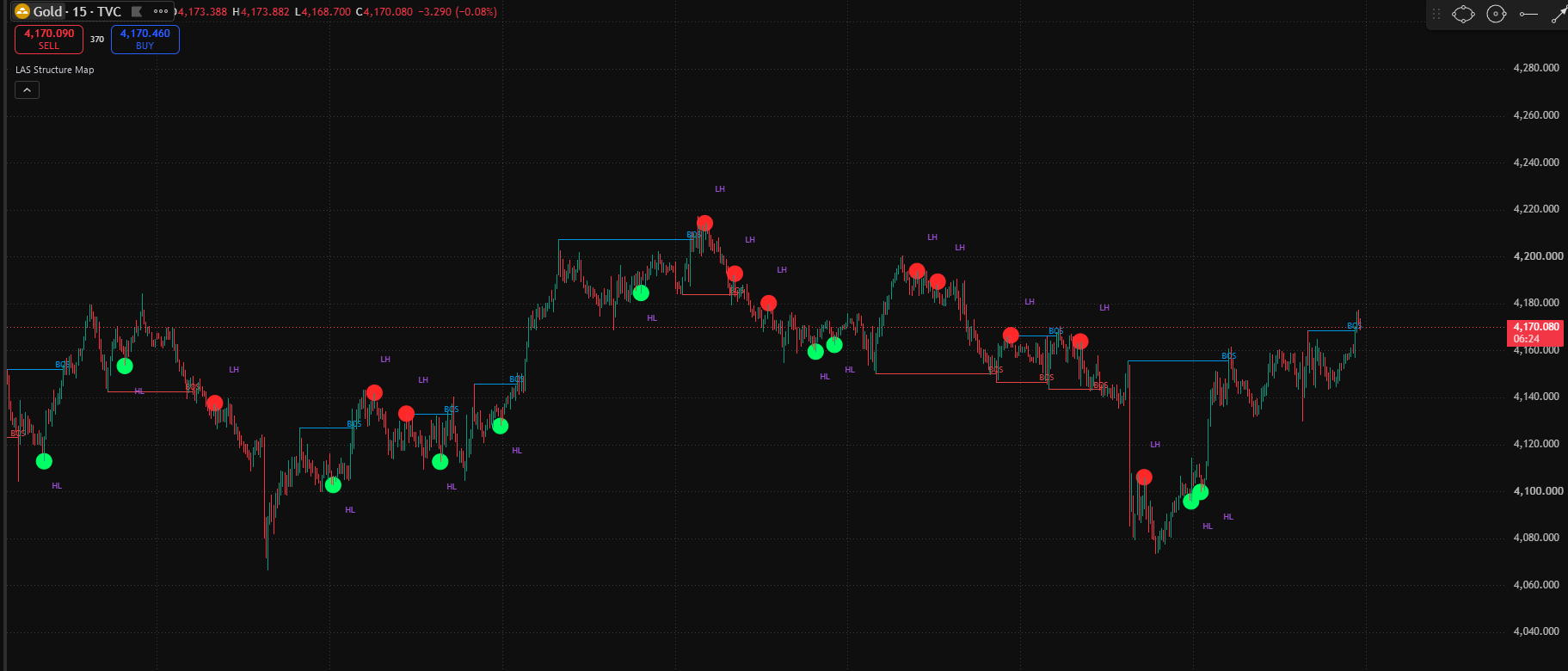Viewport: 1568px width, 671px height.
Task: Click the red SELL 4,170.090 button
Action: pos(49,39)
